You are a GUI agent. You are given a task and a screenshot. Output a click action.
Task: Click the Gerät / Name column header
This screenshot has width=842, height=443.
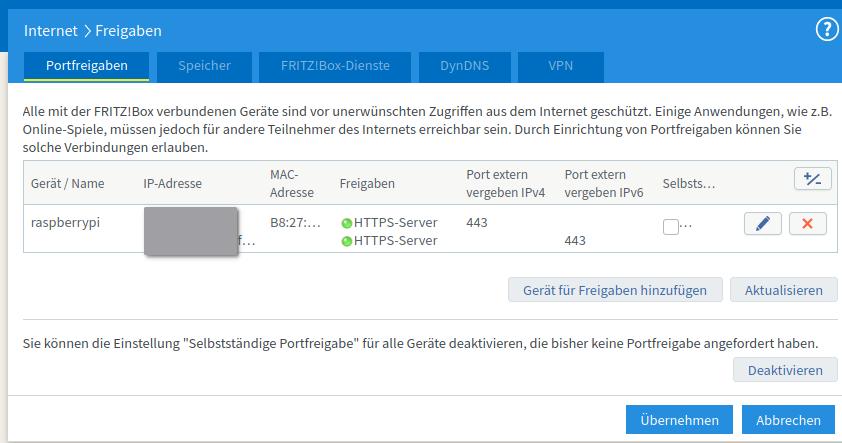coord(68,184)
